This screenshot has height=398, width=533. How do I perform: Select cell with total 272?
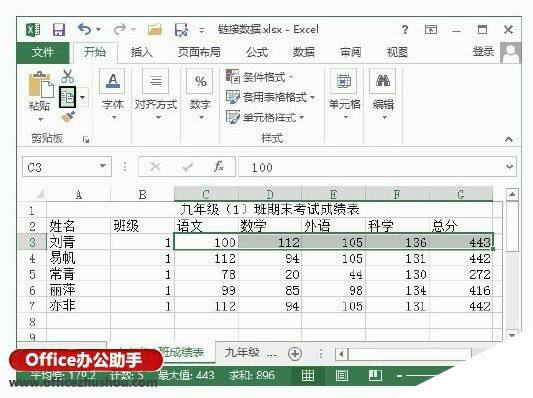coord(461,274)
